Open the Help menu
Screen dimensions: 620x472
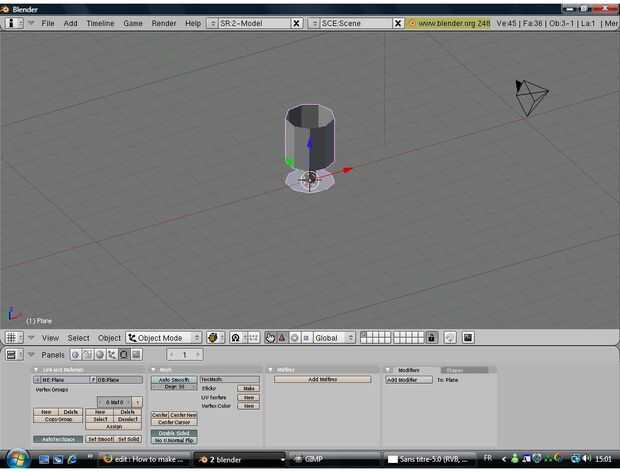click(193, 23)
